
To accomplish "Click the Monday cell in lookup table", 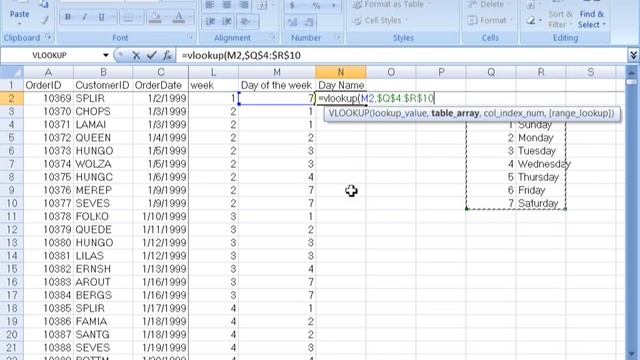I will pos(541,138).
